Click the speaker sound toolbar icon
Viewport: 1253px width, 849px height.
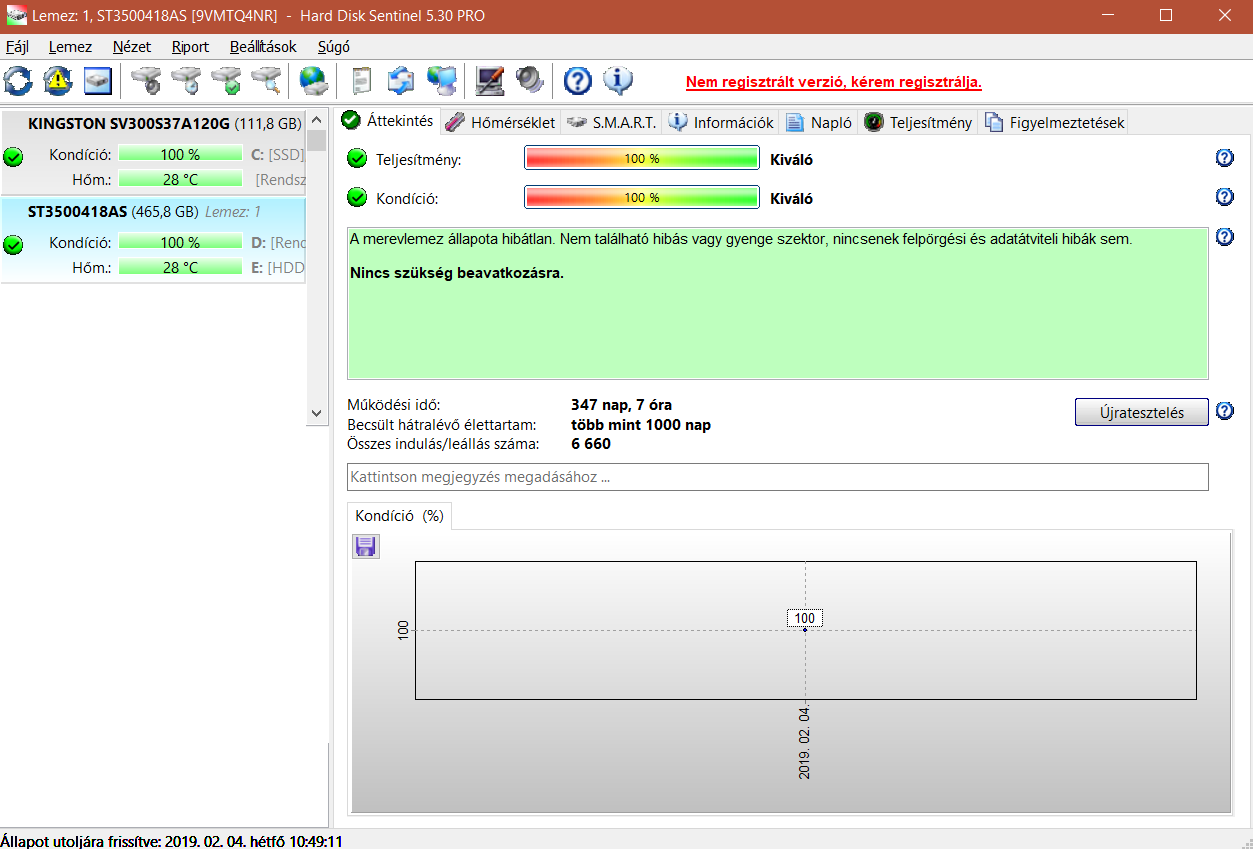529,80
